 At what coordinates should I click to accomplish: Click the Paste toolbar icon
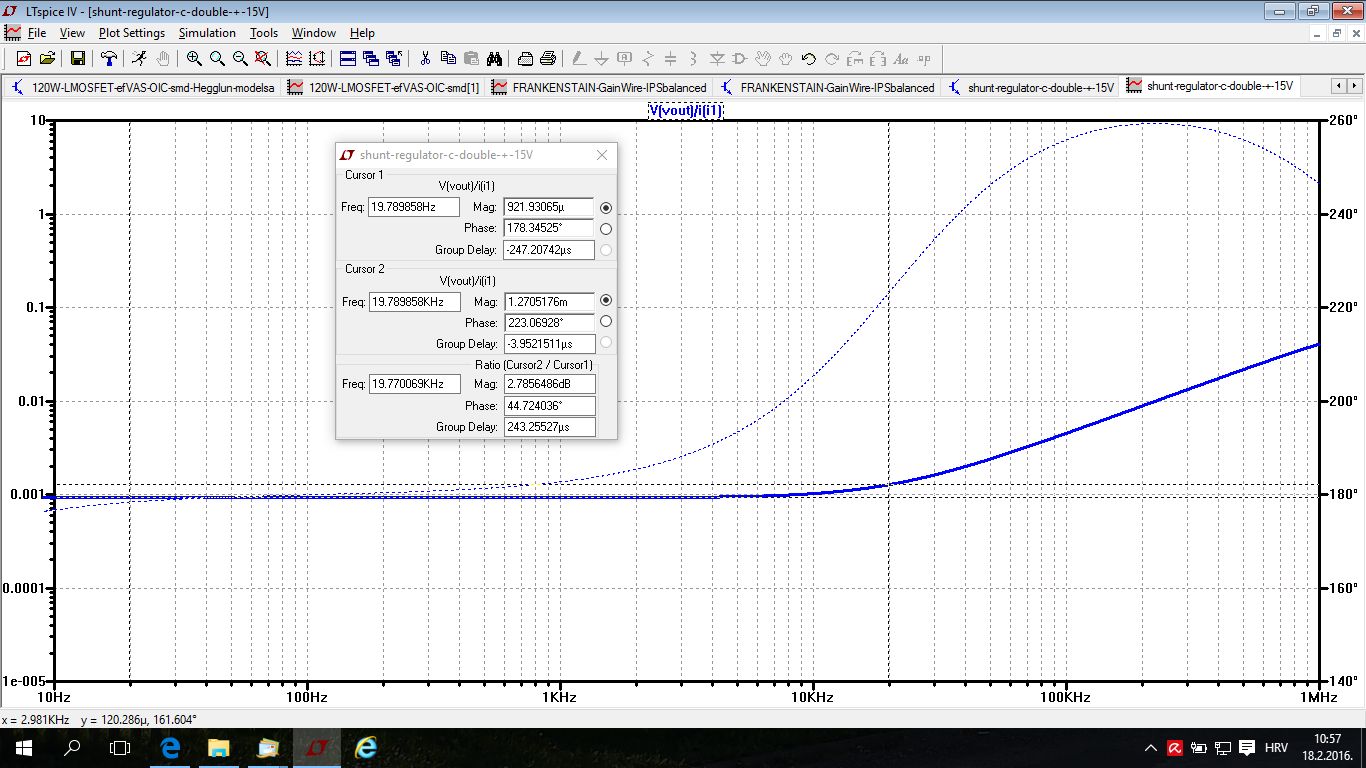point(471,58)
